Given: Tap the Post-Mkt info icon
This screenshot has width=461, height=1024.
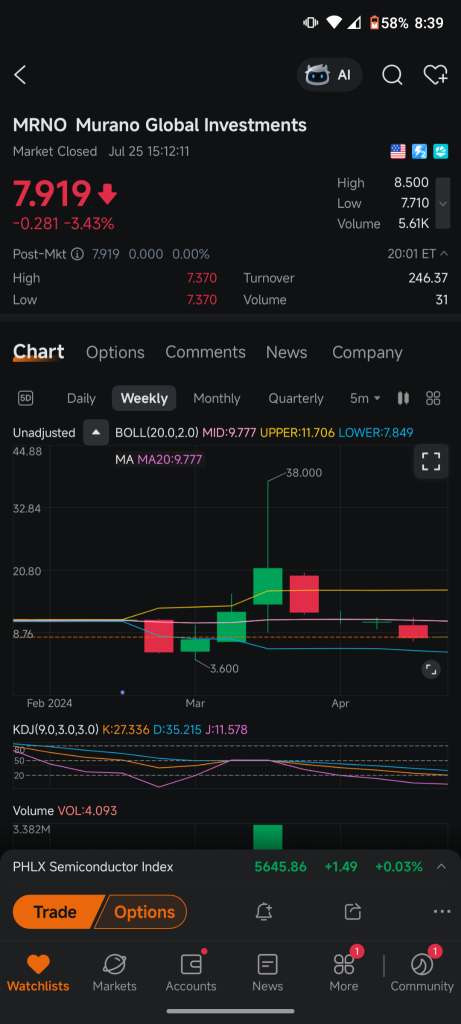Looking at the screenshot, I should click(77, 254).
